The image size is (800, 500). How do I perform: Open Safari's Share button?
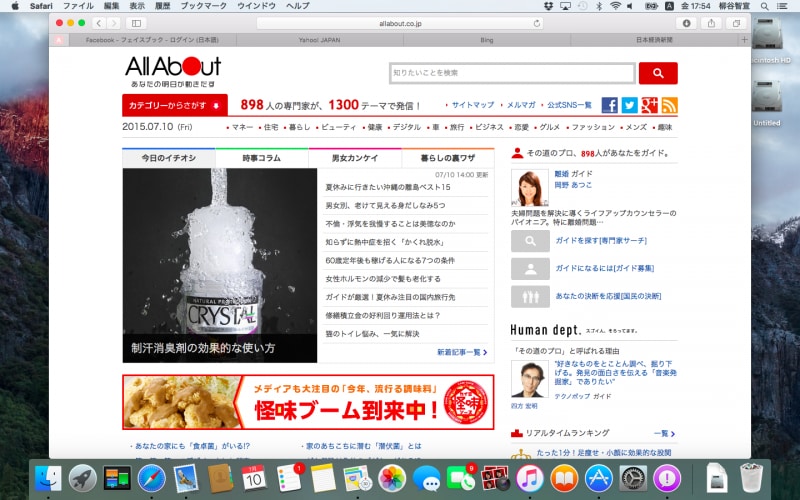[711, 23]
